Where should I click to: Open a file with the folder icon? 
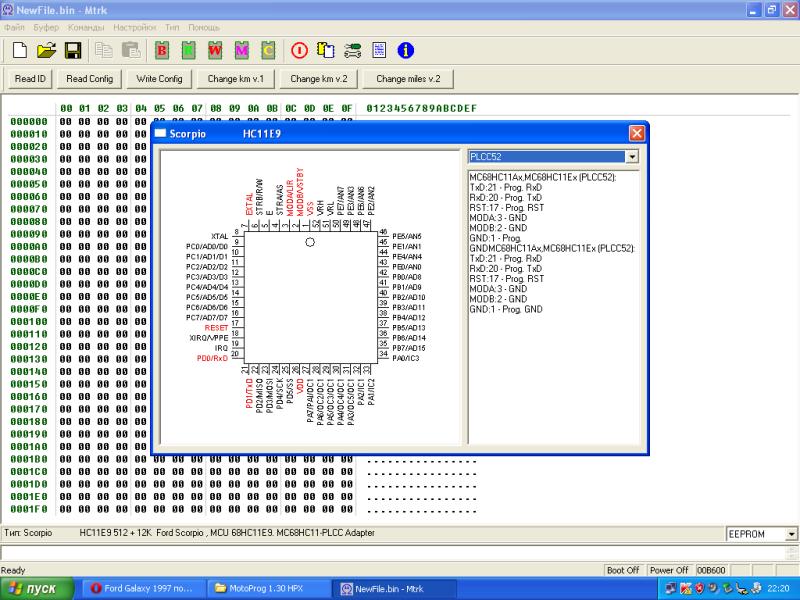coord(46,50)
